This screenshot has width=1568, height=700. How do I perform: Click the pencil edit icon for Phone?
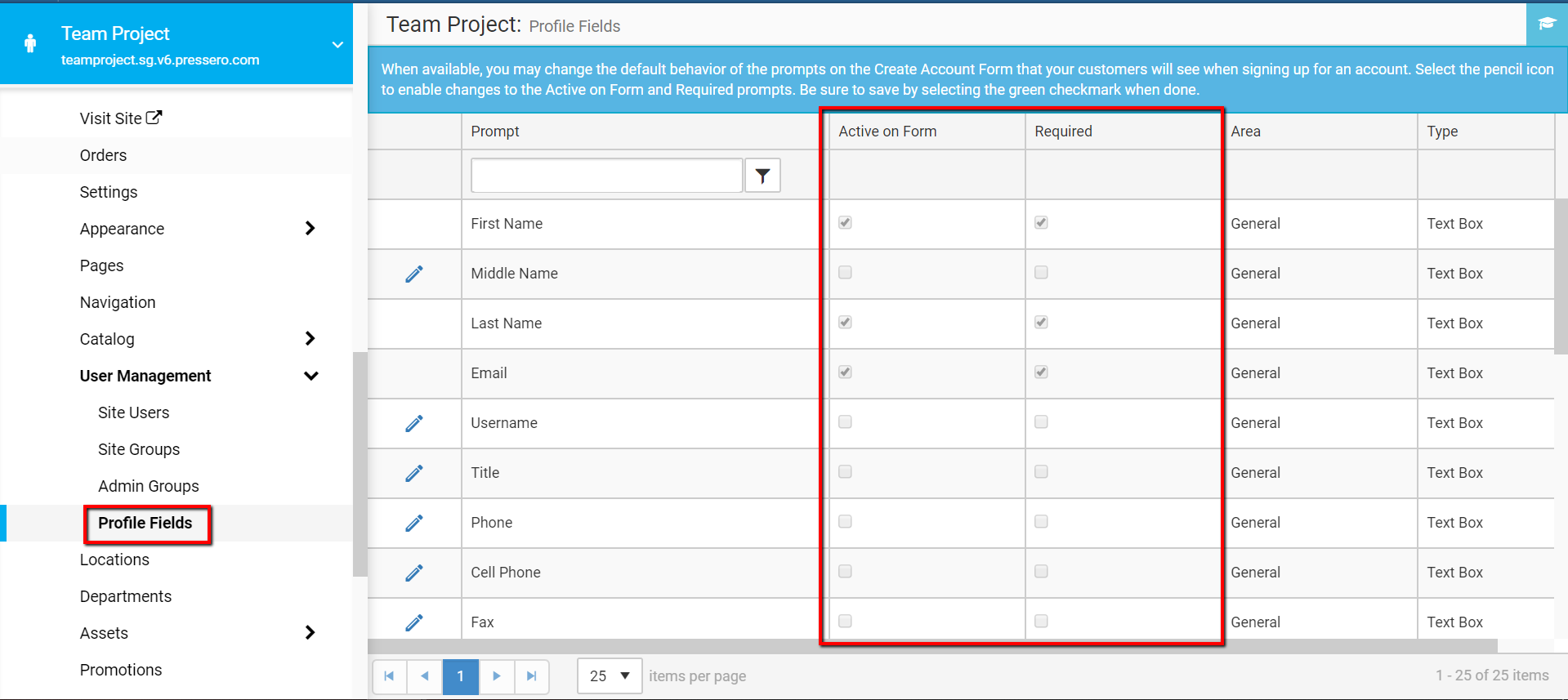[414, 523]
